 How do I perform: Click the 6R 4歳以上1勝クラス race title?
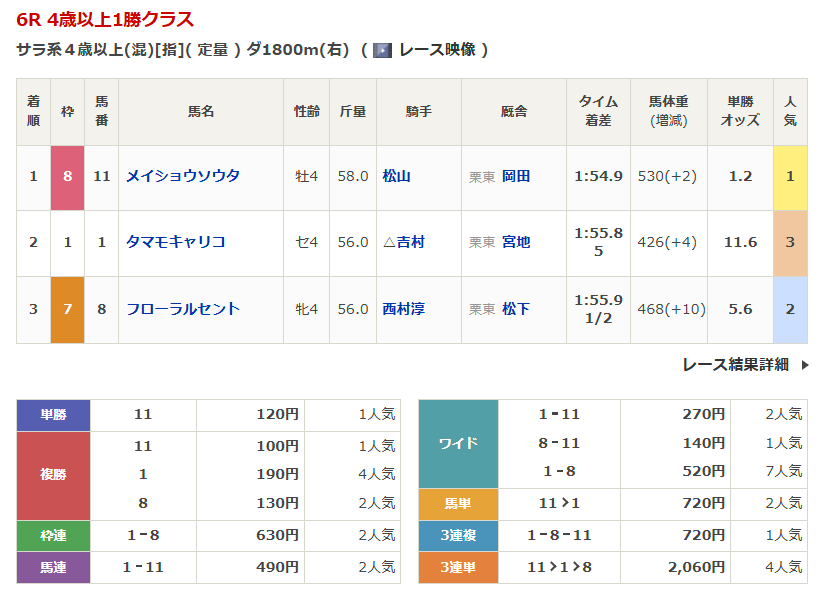[x=105, y=19]
